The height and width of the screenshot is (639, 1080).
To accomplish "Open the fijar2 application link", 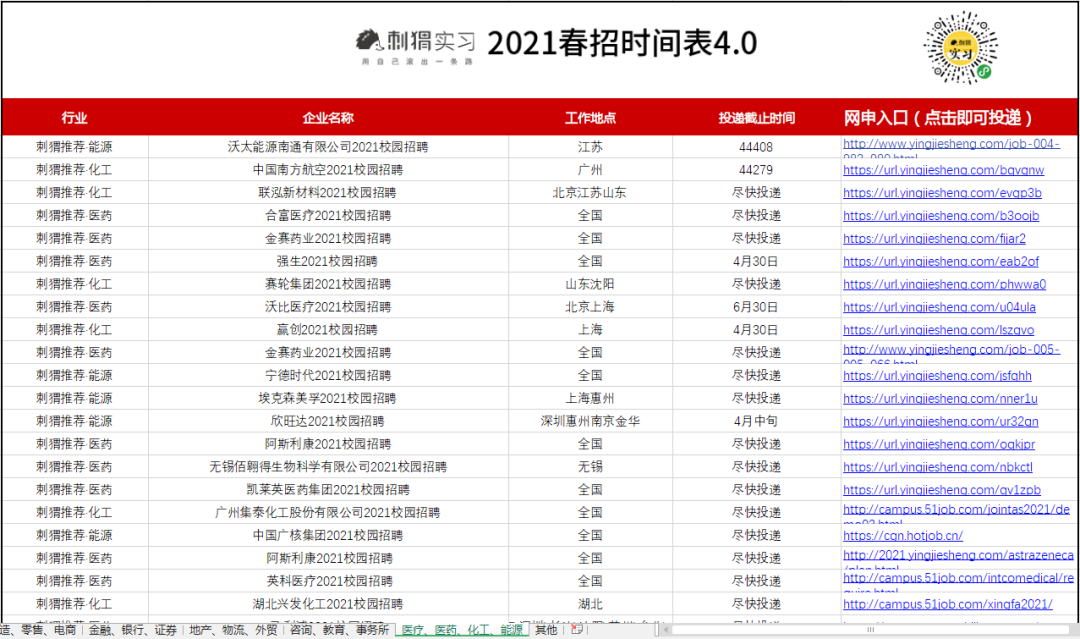I will tap(934, 238).
